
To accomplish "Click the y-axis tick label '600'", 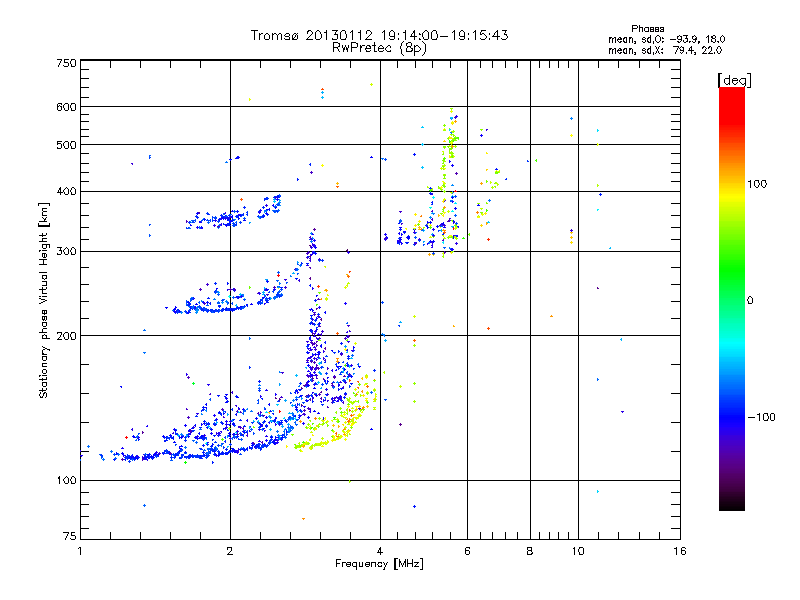I will pyautogui.click(x=66, y=107).
